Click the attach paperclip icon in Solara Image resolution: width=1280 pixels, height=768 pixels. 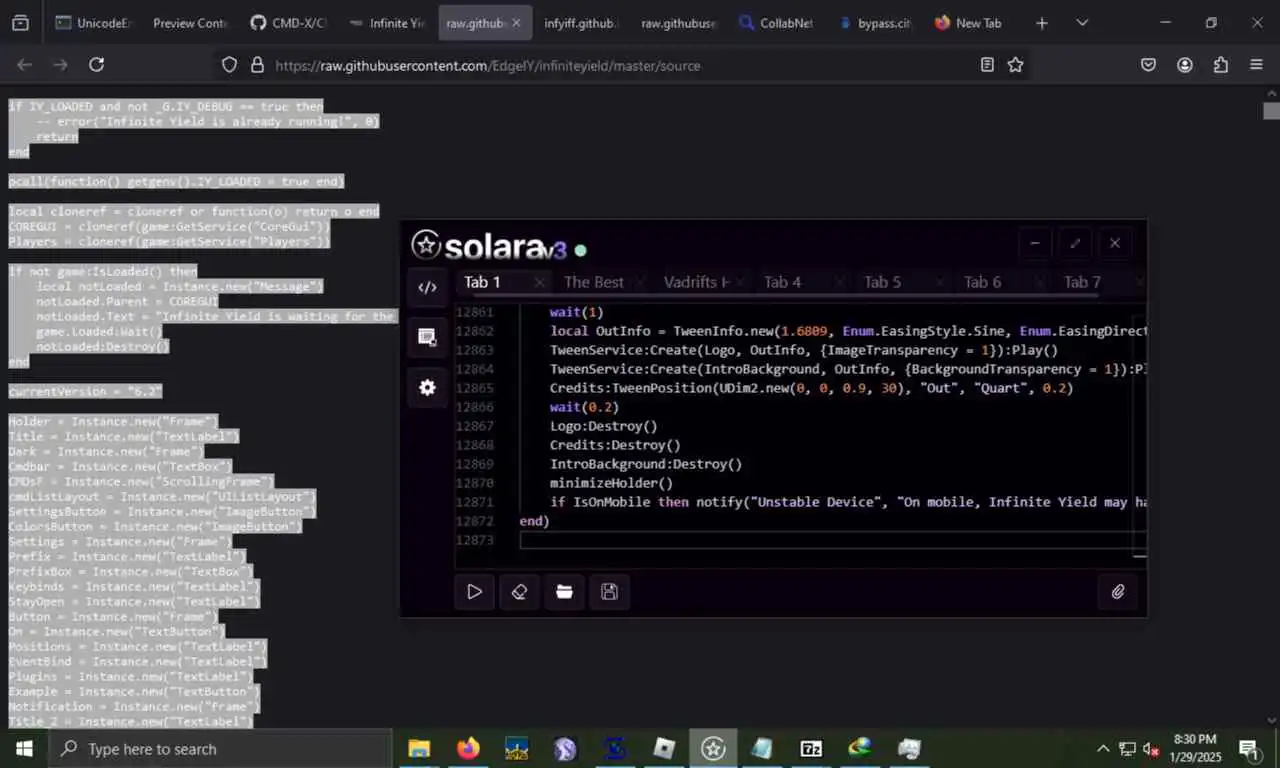[1118, 592]
